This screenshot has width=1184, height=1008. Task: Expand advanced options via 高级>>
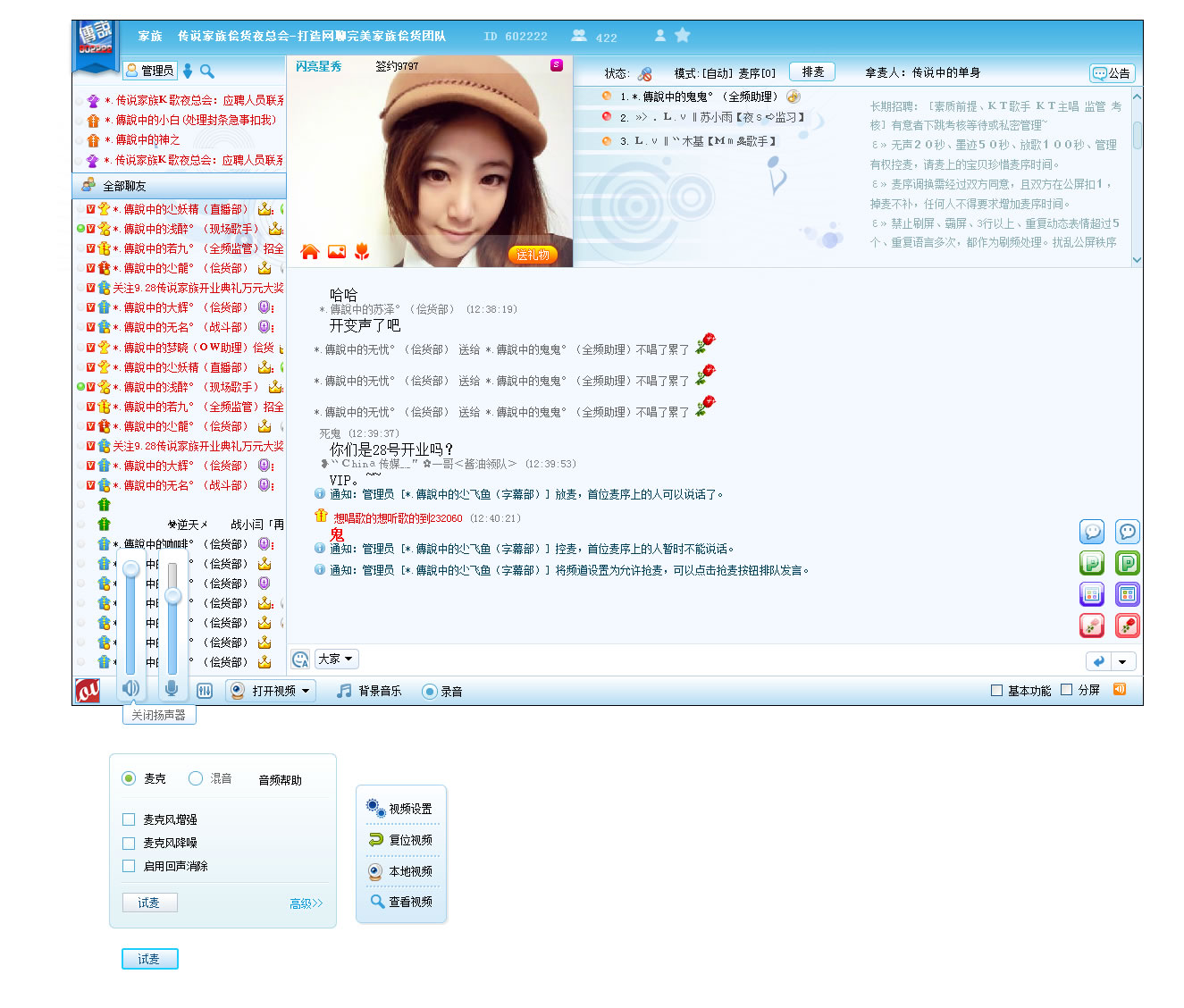coord(306,903)
